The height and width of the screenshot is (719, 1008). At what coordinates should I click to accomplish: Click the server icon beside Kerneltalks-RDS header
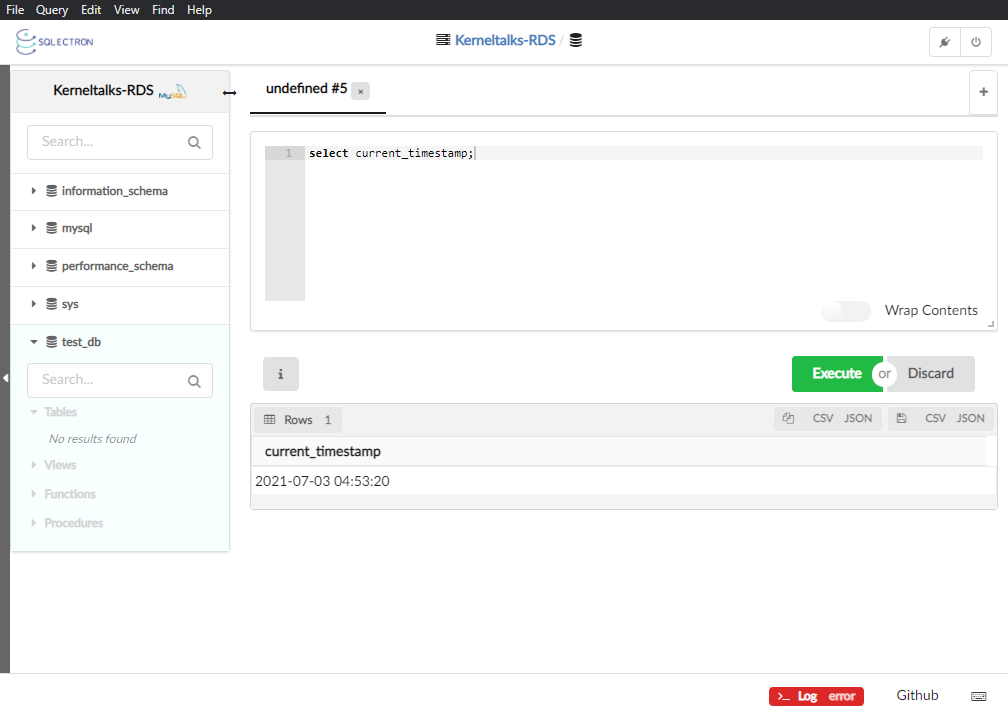pos(443,40)
